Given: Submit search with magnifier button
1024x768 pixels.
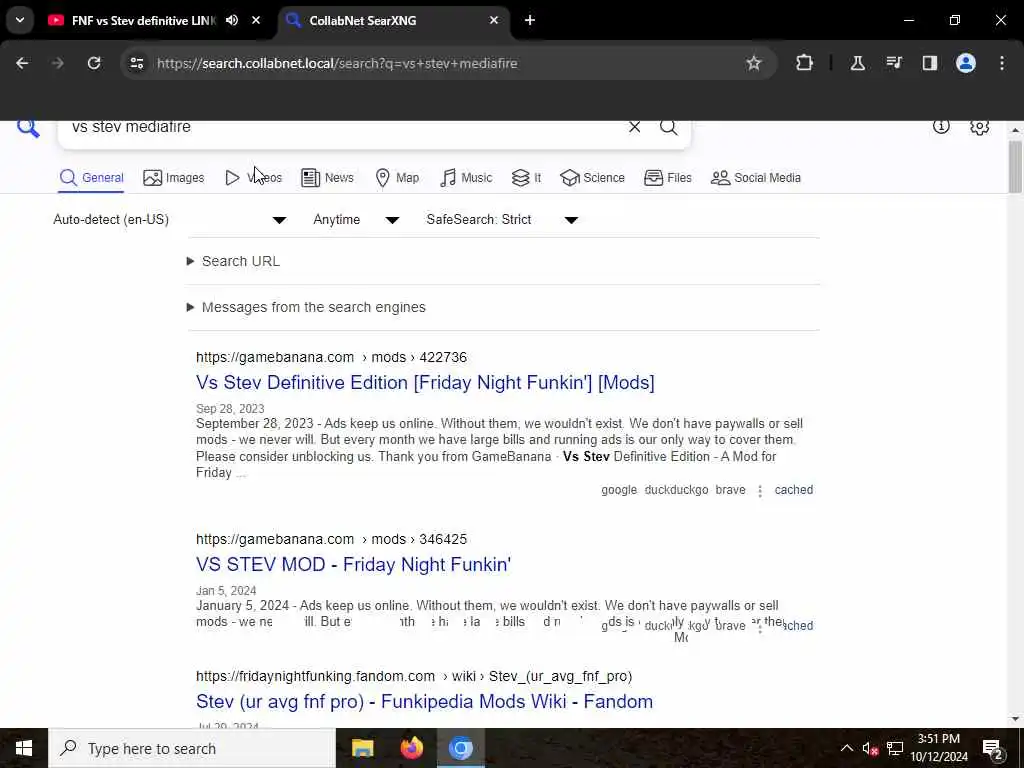Looking at the screenshot, I should pyautogui.click(x=668, y=127).
